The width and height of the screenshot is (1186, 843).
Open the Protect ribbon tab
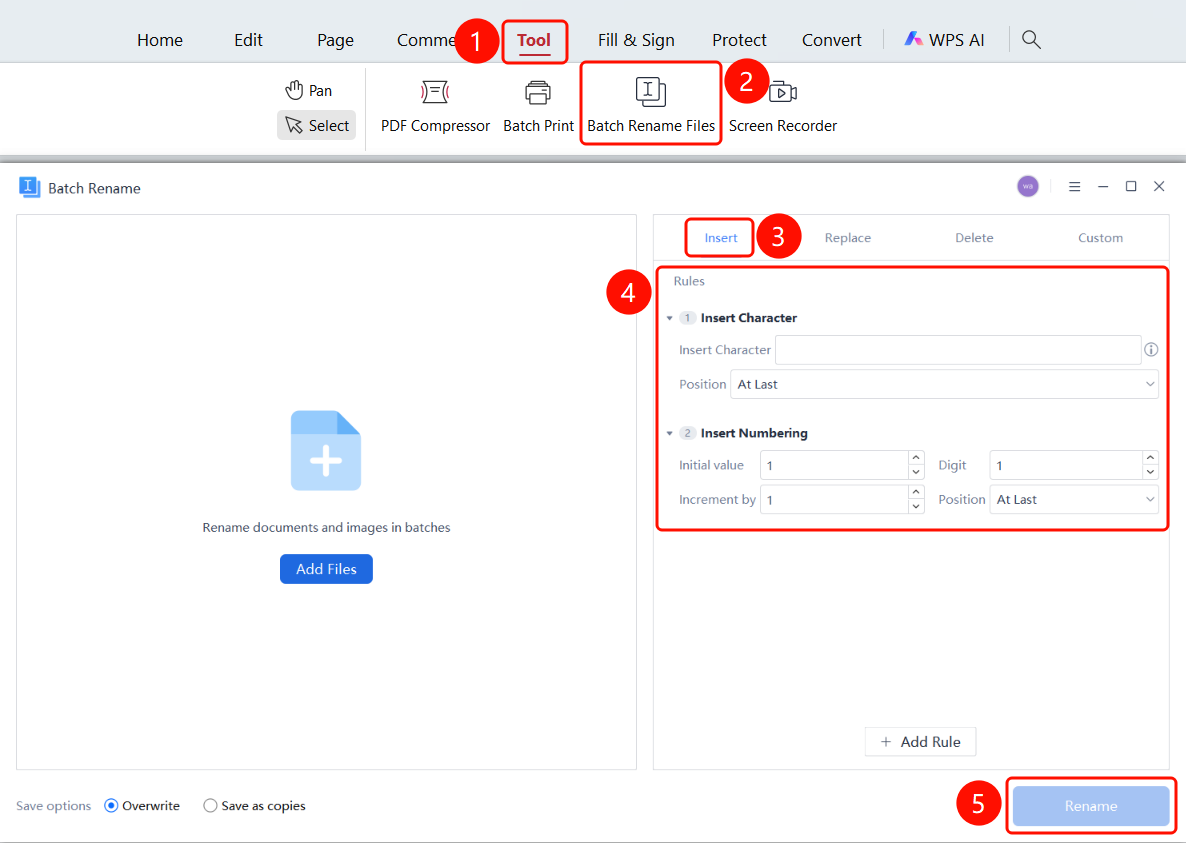click(x=739, y=40)
